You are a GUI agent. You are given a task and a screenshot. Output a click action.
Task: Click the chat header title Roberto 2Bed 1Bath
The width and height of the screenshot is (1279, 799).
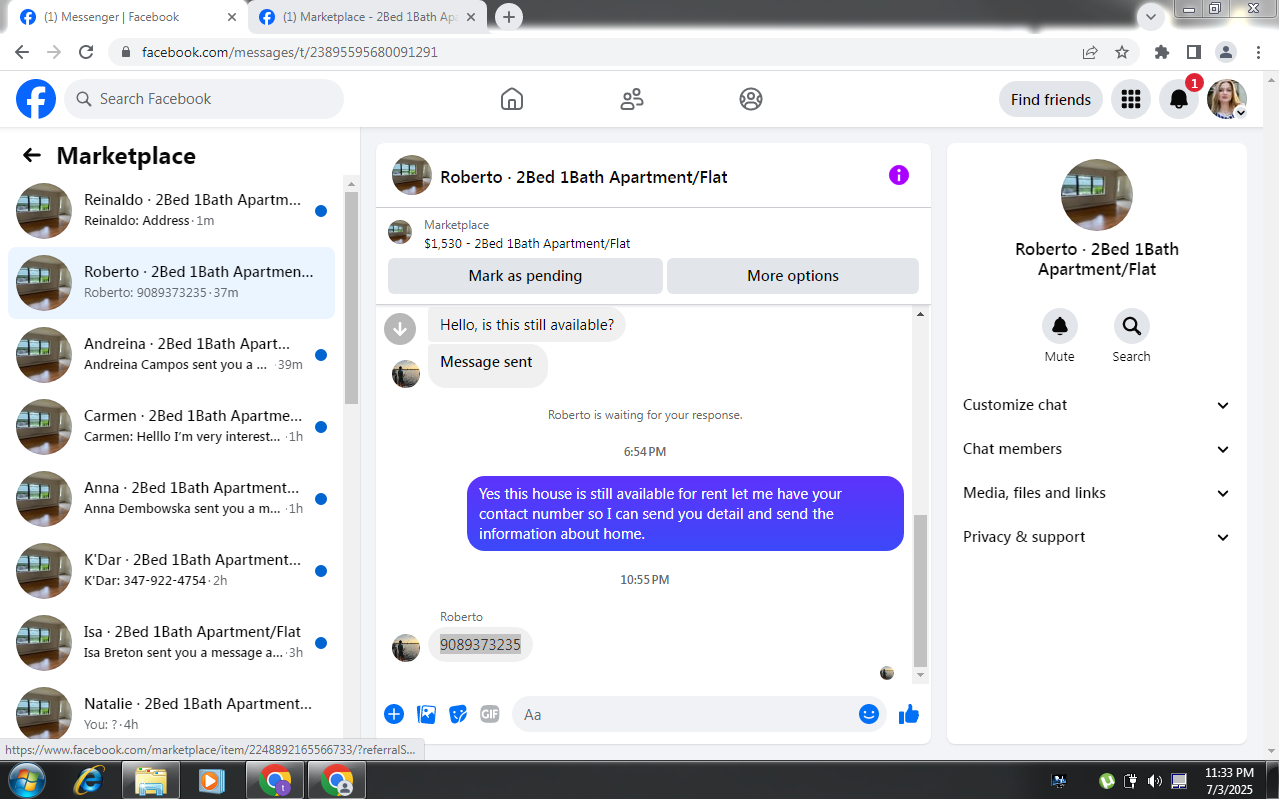pos(584,177)
